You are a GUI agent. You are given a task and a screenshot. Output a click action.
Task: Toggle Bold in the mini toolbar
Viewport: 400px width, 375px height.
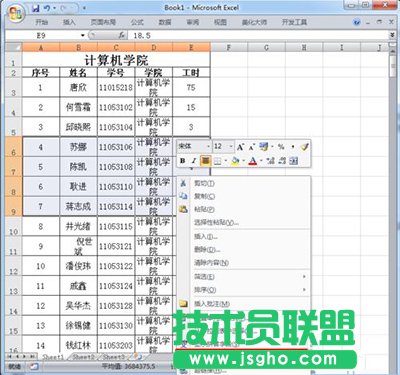(x=182, y=161)
